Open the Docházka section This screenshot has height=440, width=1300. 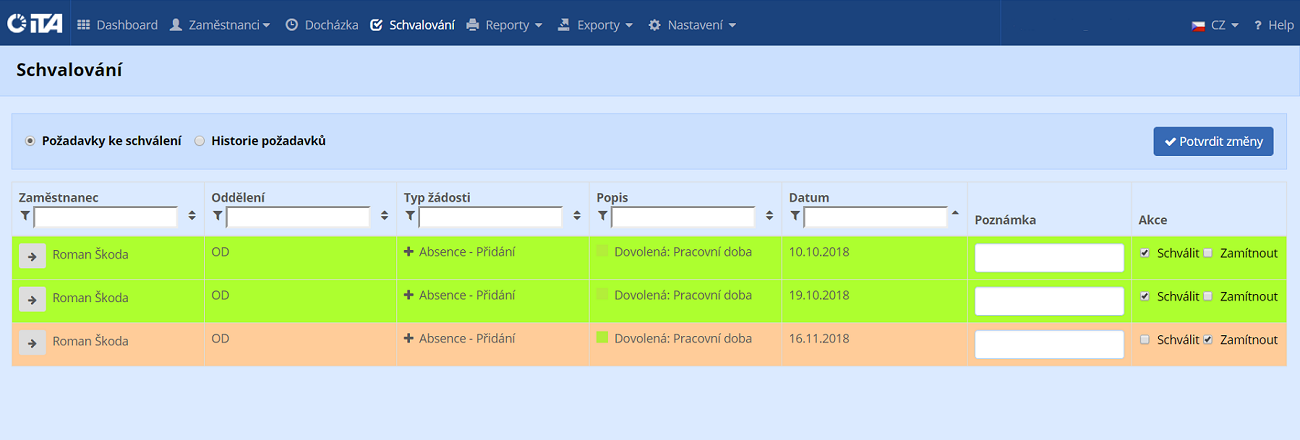coord(322,25)
